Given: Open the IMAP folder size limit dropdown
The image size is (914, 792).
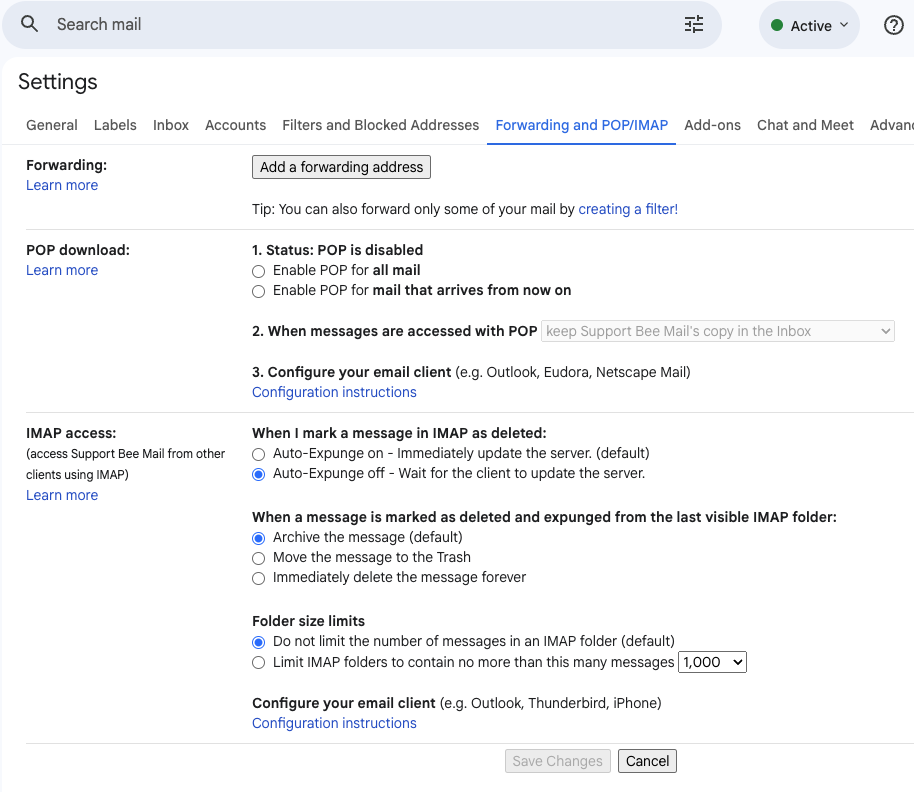Looking at the screenshot, I should pyautogui.click(x=712, y=662).
